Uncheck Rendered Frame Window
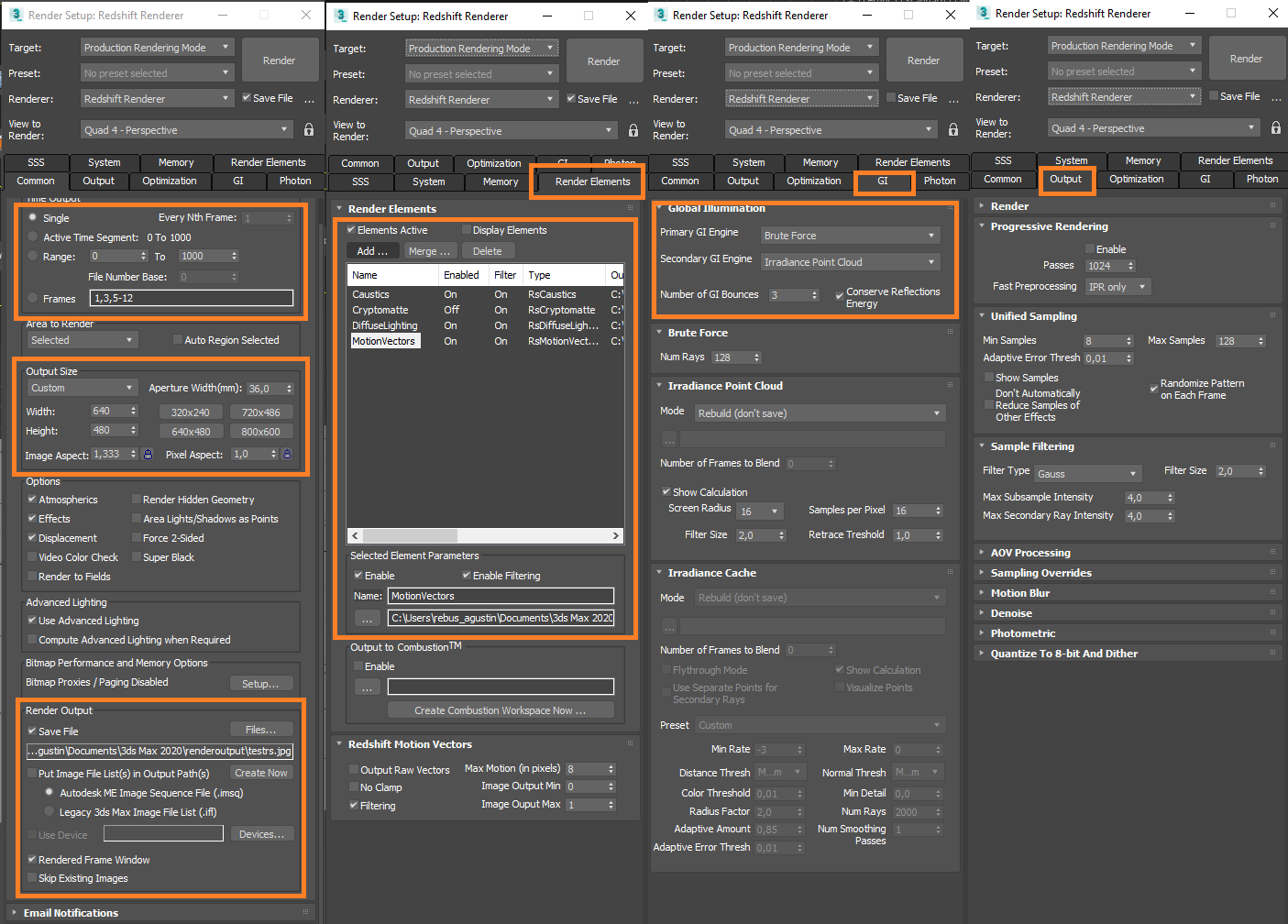Viewport: 1288px width, 924px height. [32, 860]
